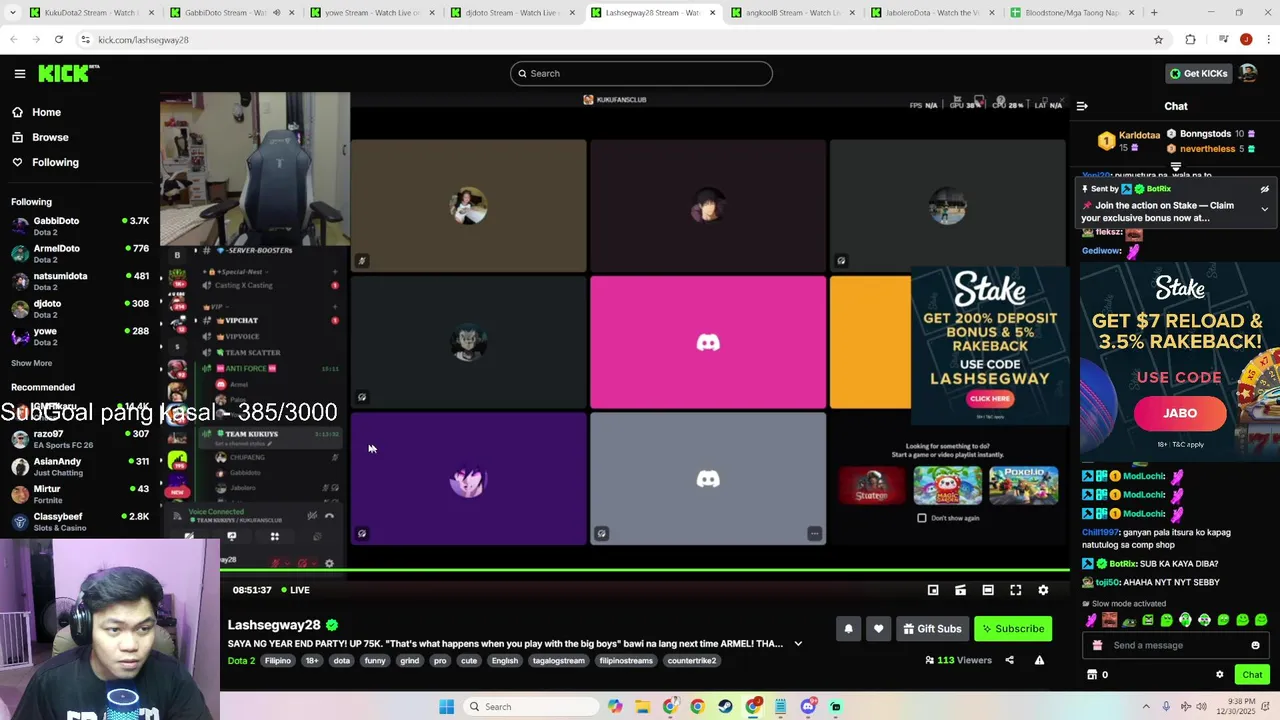Bookmark this page with the star icon

(x=1158, y=40)
